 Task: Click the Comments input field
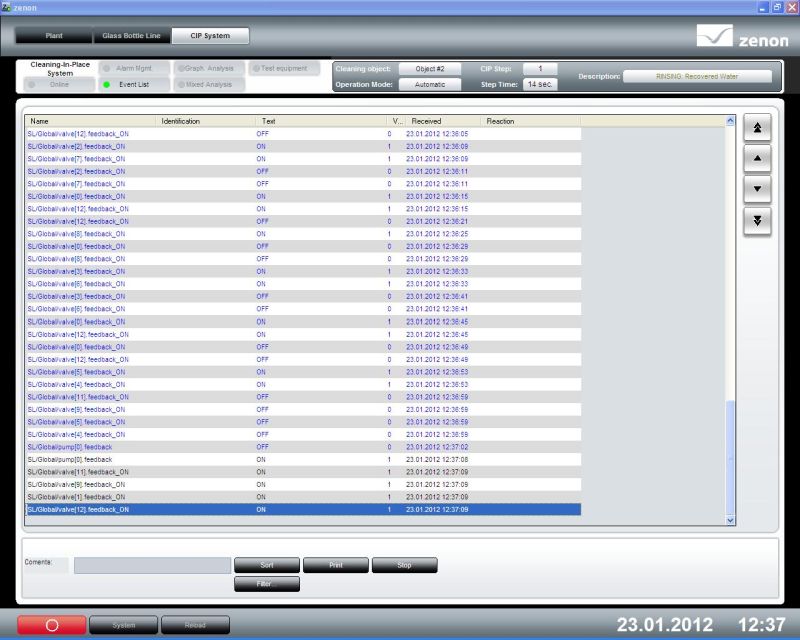click(x=152, y=565)
